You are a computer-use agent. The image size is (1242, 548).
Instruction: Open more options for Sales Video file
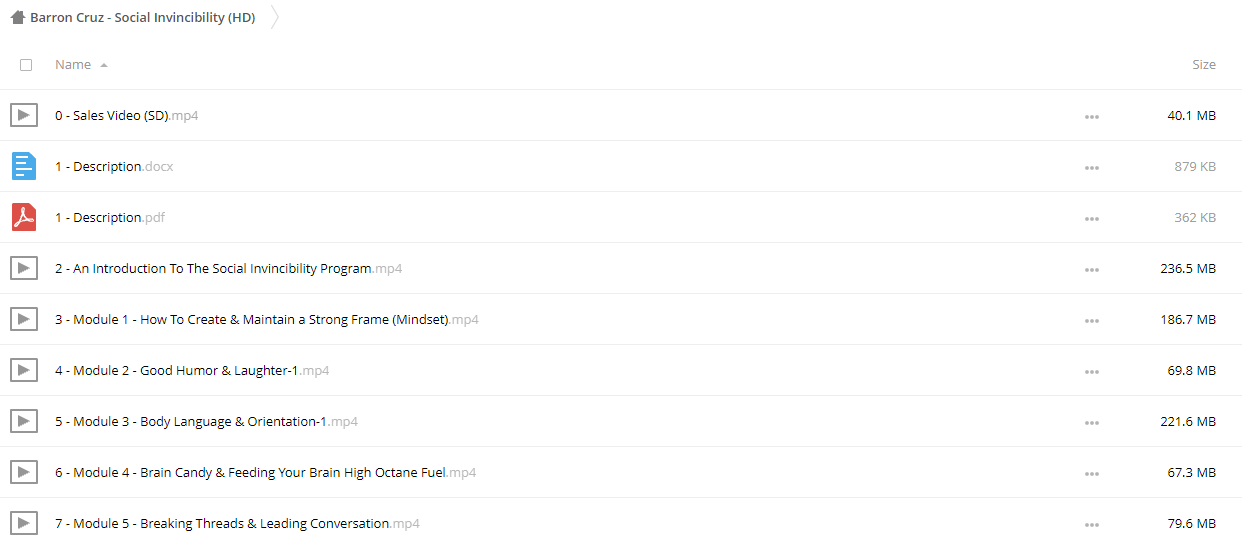(1092, 117)
